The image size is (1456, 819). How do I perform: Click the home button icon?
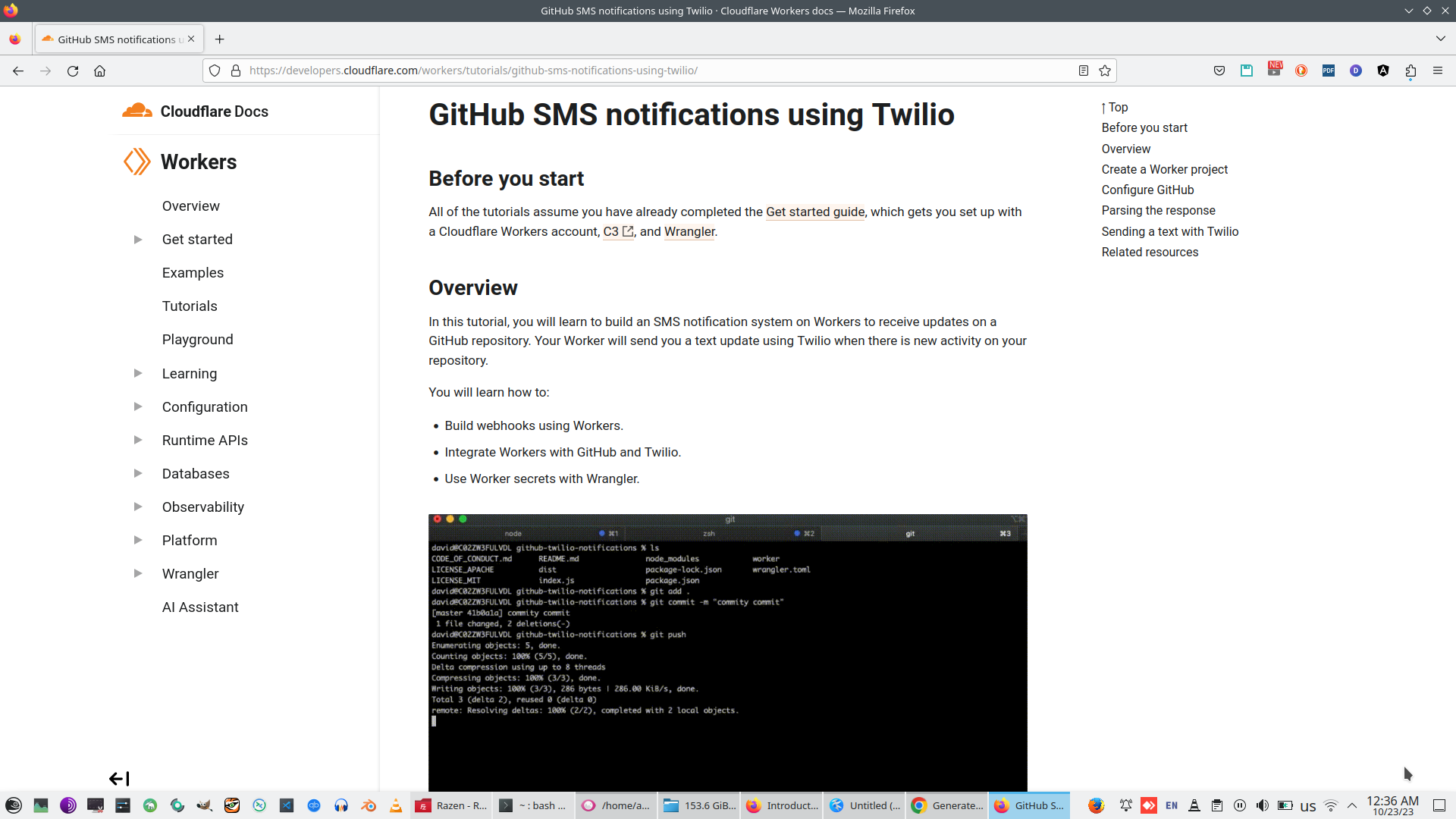[99, 71]
